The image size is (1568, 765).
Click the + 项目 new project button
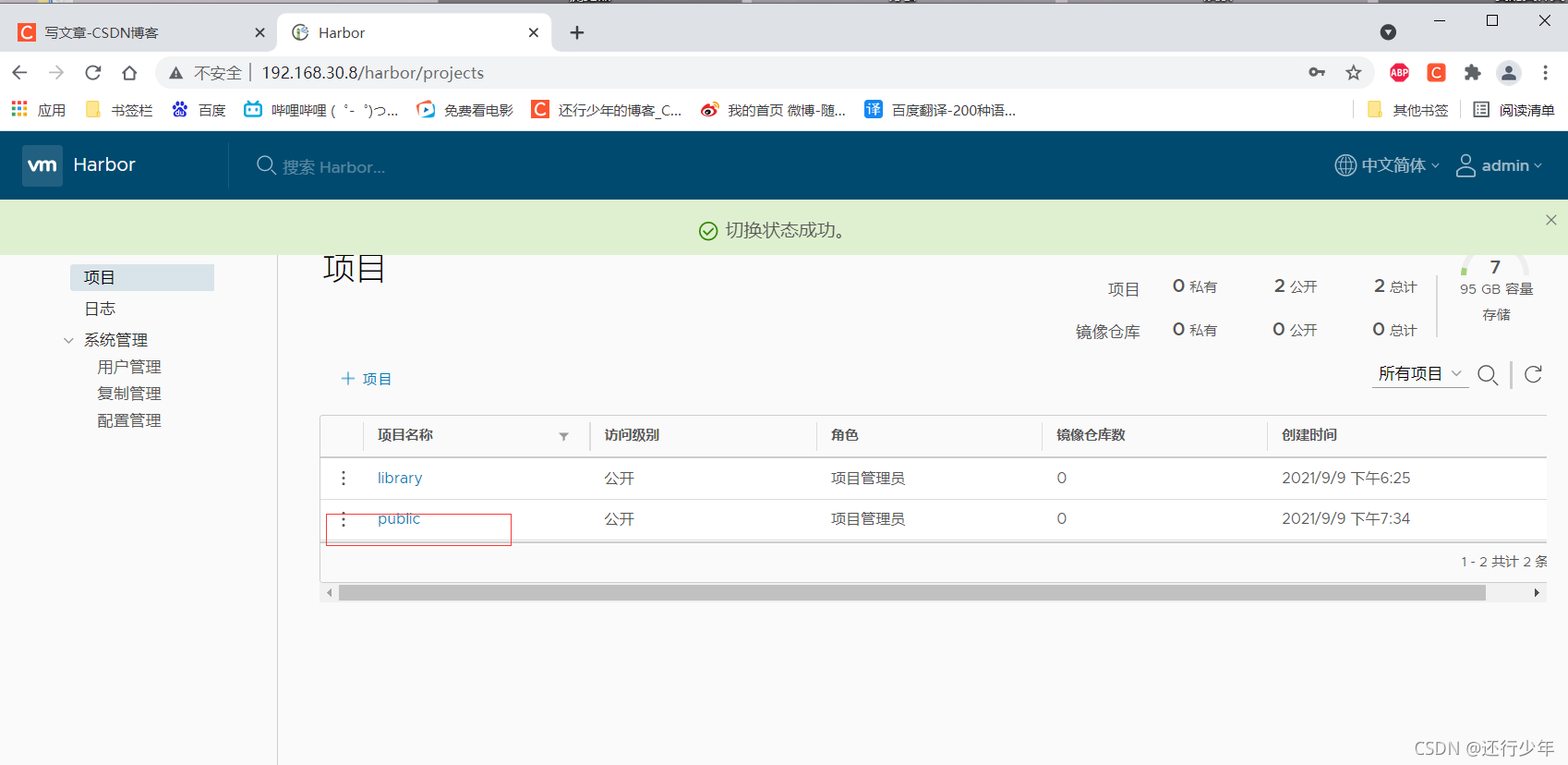pos(367,379)
